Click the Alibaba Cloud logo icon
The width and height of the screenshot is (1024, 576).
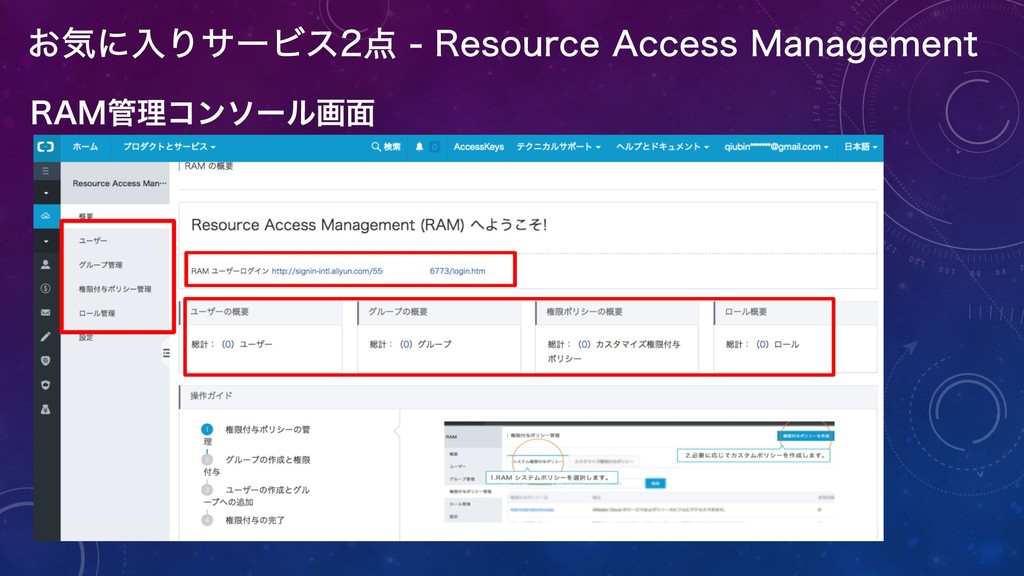click(46, 147)
